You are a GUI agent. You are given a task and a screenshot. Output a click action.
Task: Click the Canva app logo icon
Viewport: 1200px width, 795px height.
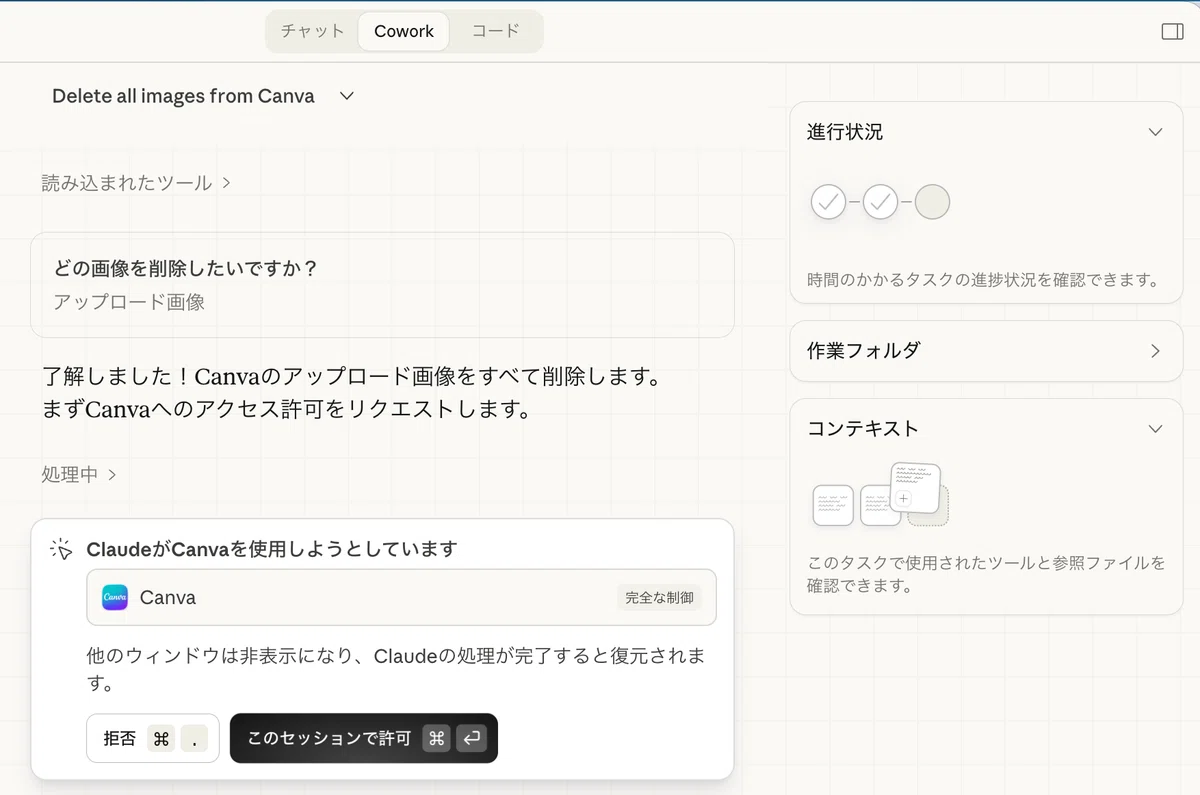coord(115,597)
